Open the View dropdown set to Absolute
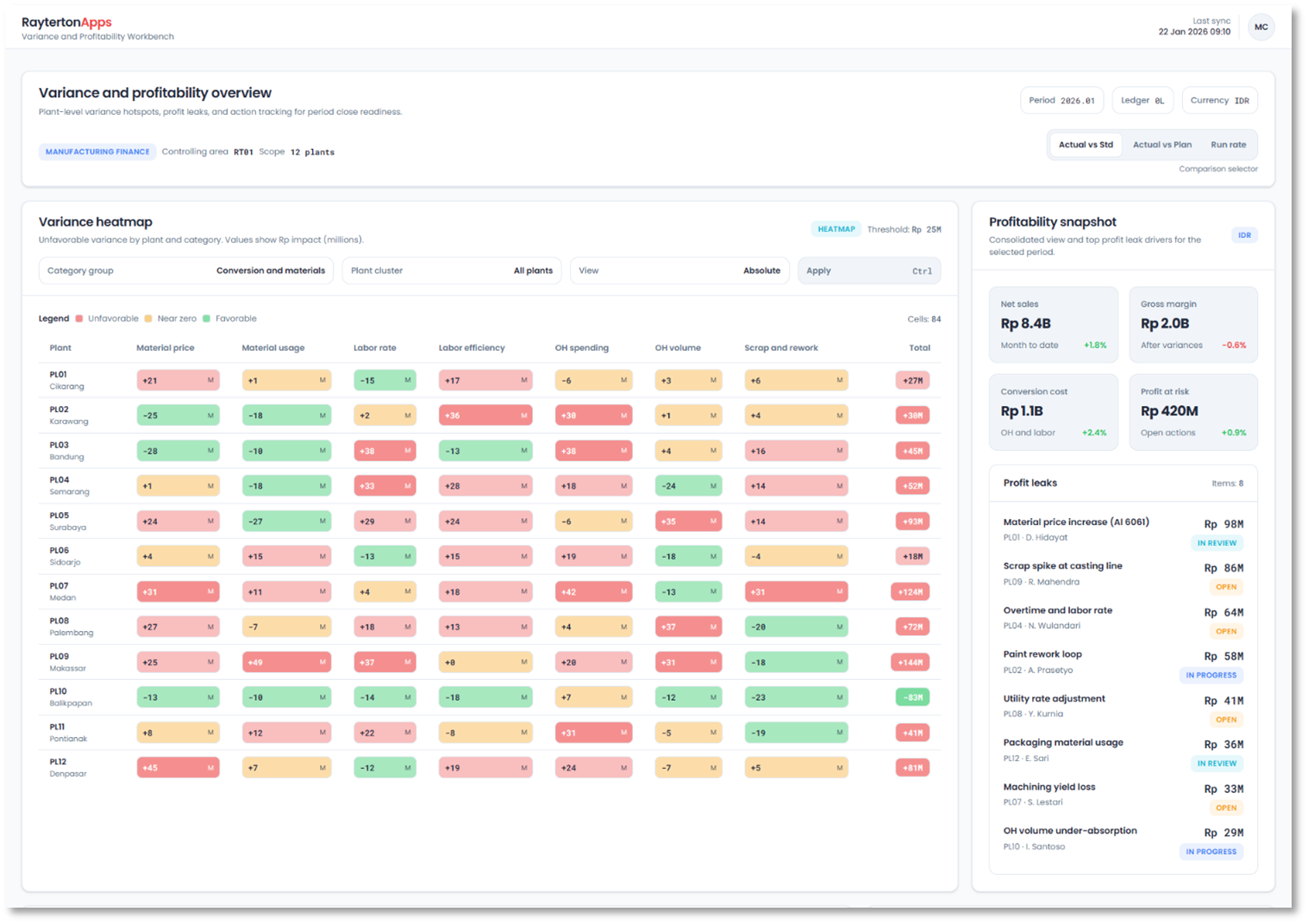The height and width of the screenshot is (924, 1308). [x=679, y=271]
